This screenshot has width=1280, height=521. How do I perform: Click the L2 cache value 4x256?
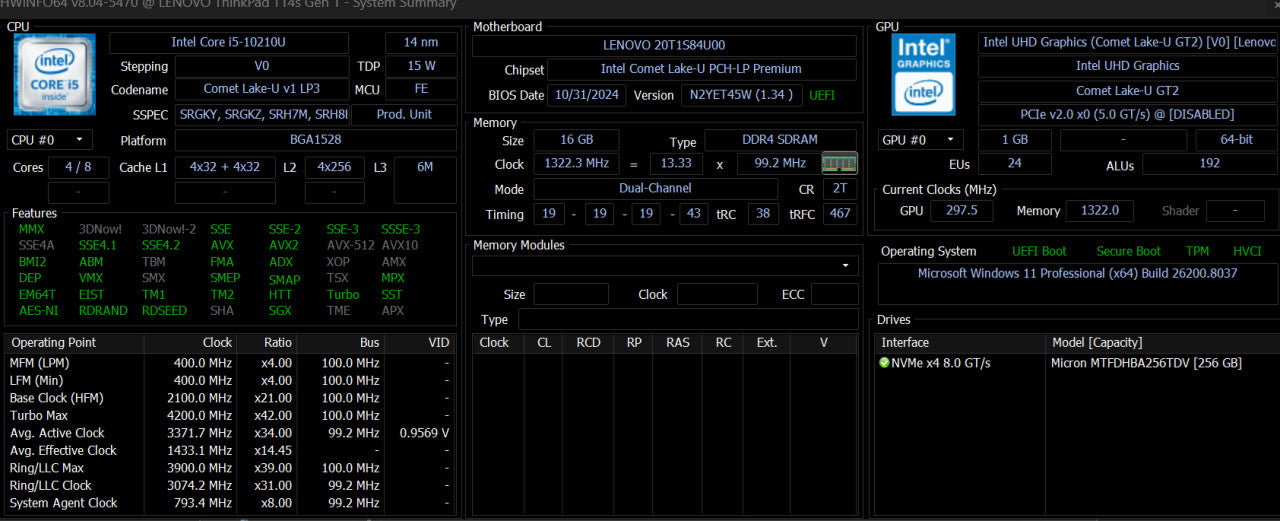click(335, 167)
